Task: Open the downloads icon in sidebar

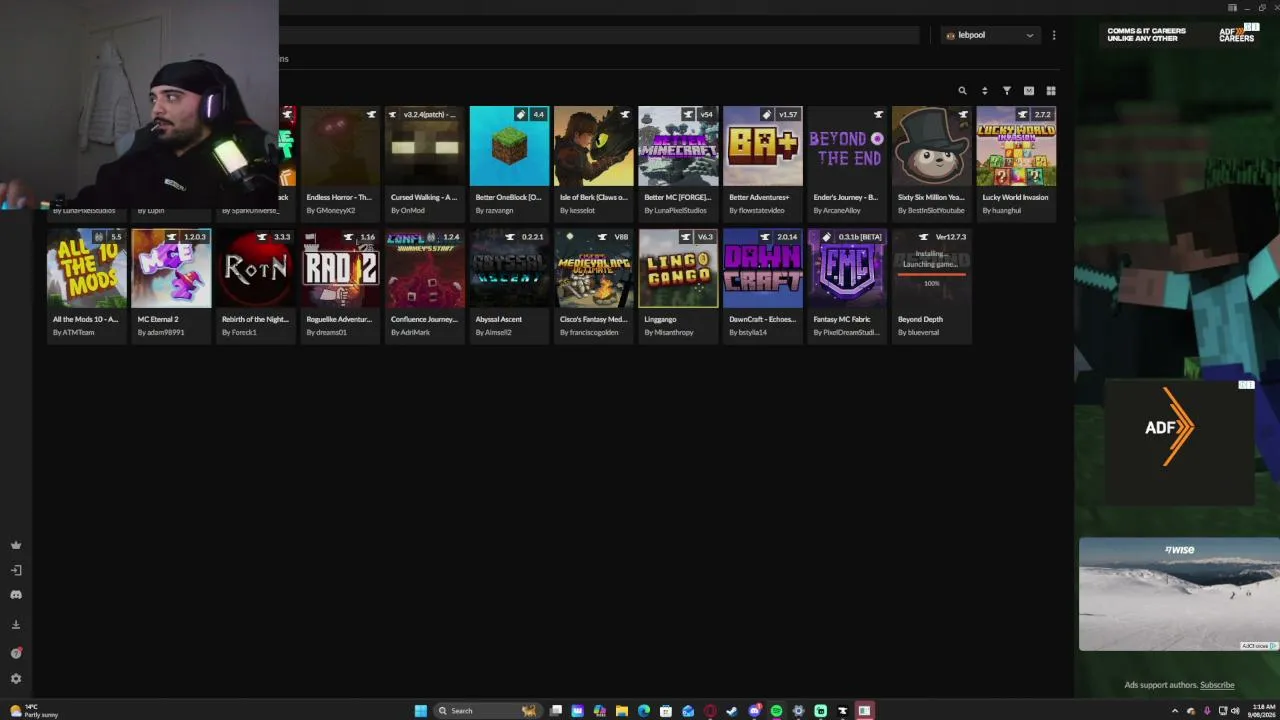Action: [x=16, y=624]
